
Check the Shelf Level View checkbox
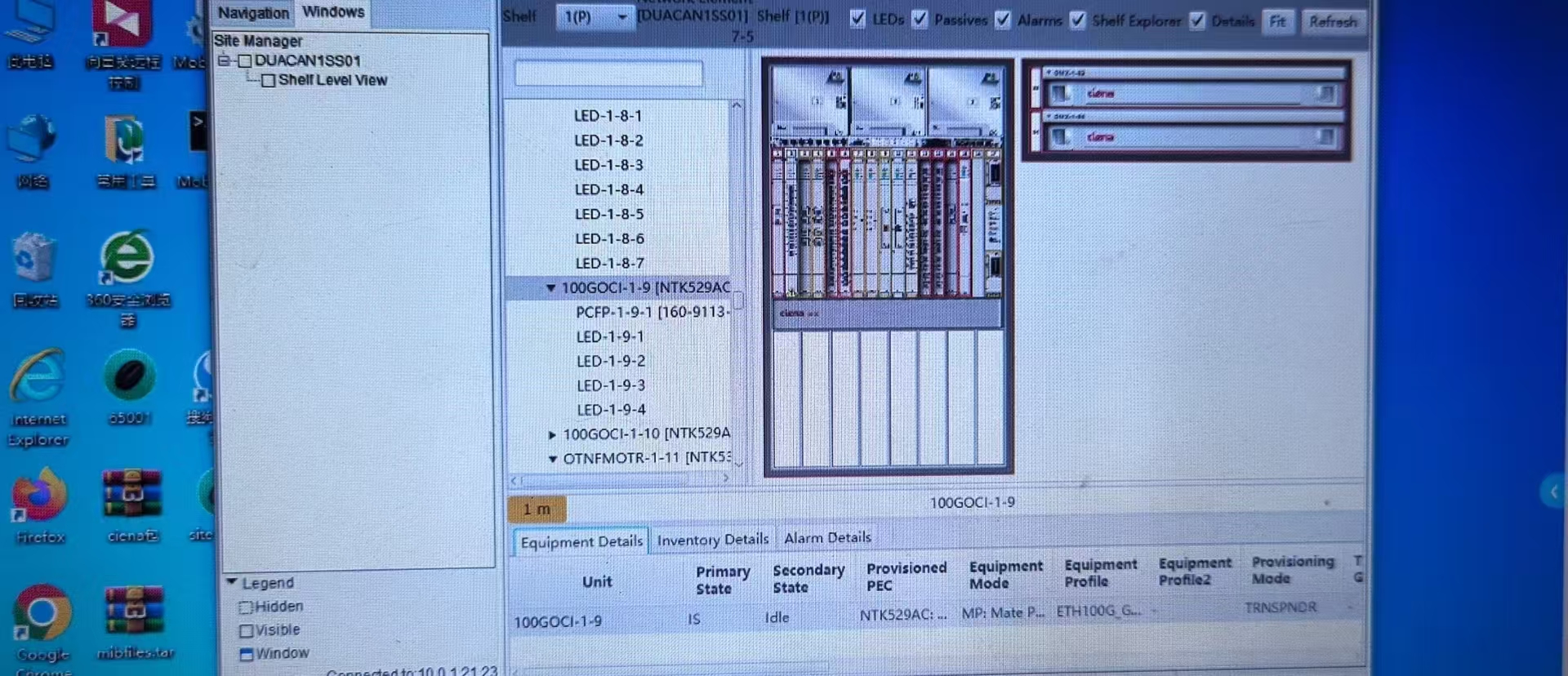pos(268,80)
